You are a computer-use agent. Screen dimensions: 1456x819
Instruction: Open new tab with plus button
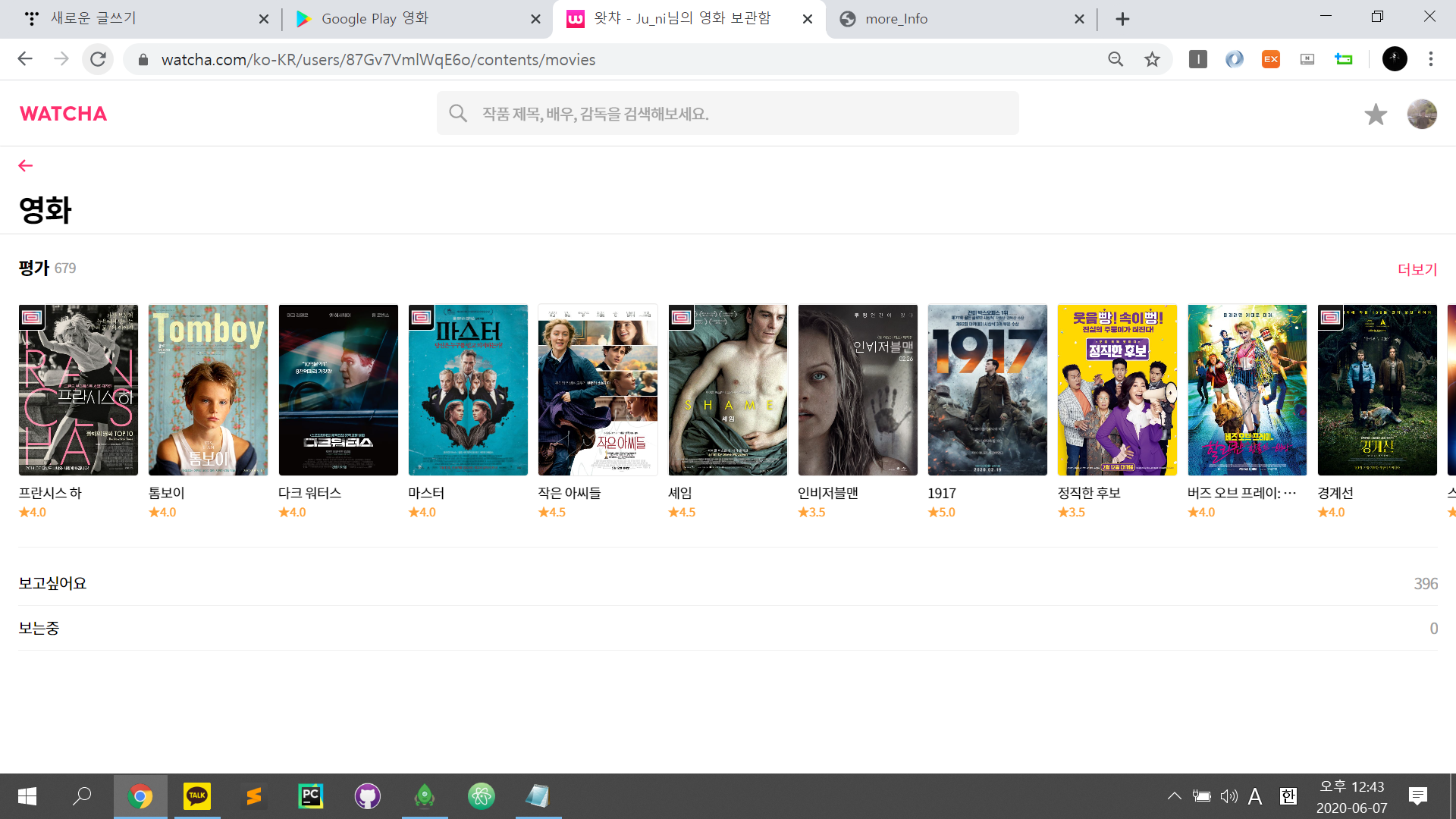pos(1122,19)
